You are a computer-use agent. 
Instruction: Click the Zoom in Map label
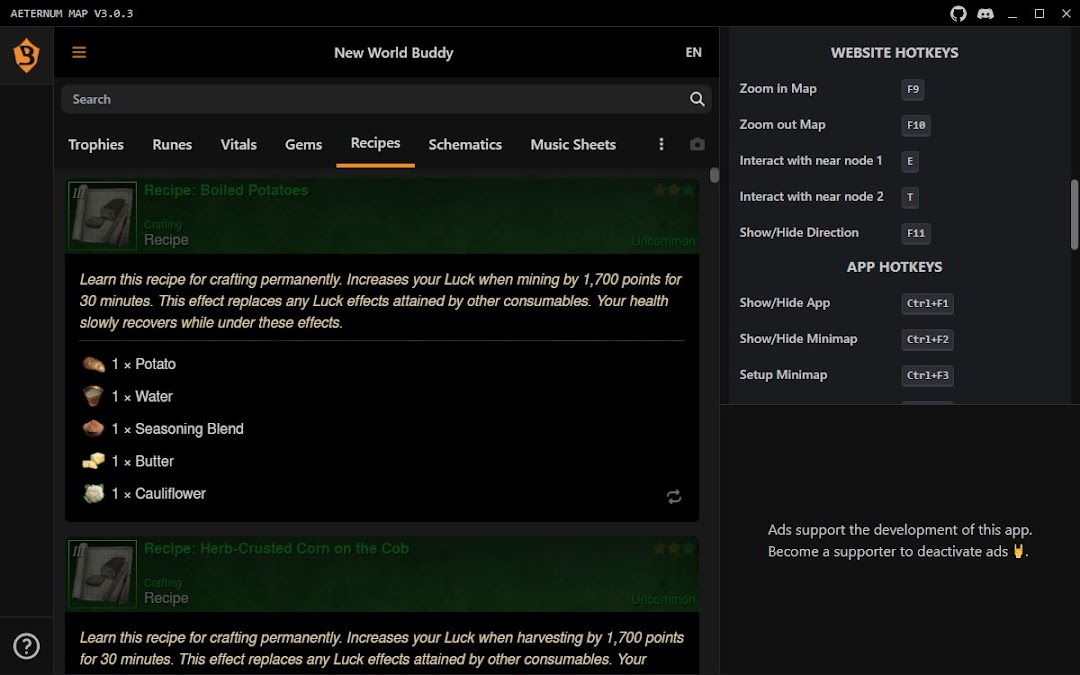pos(778,88)
